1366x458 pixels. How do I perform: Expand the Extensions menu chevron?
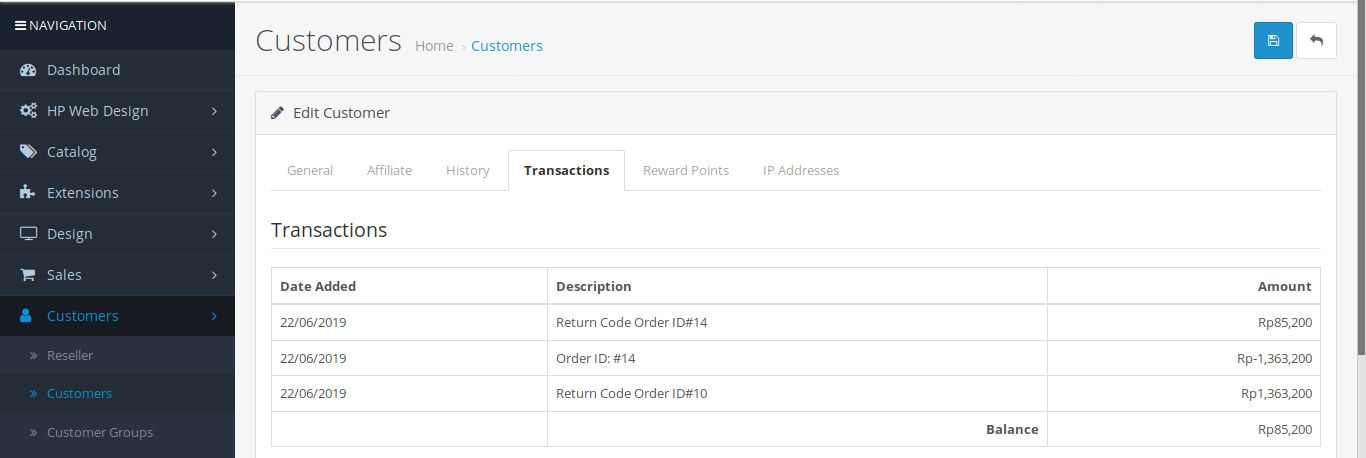(214, 193)
